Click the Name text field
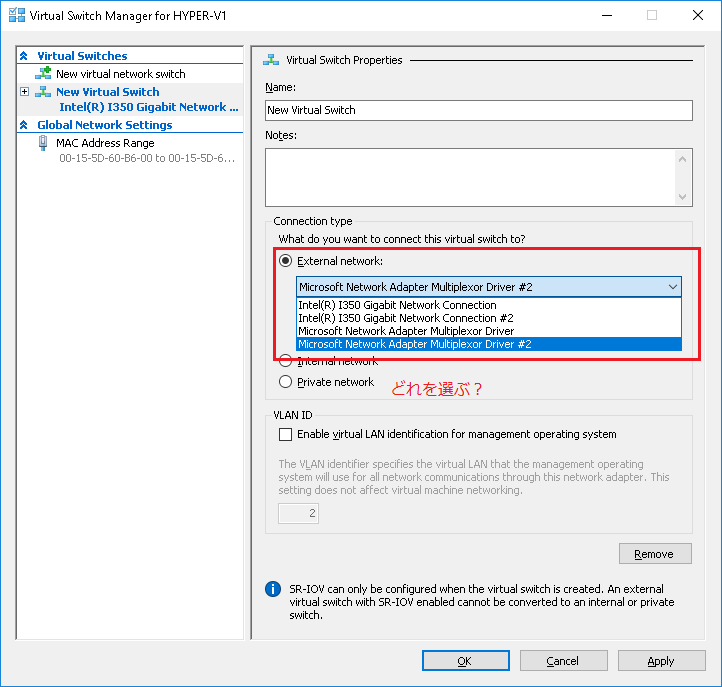This screenshot has height=687, width=722. coord(478,111)
